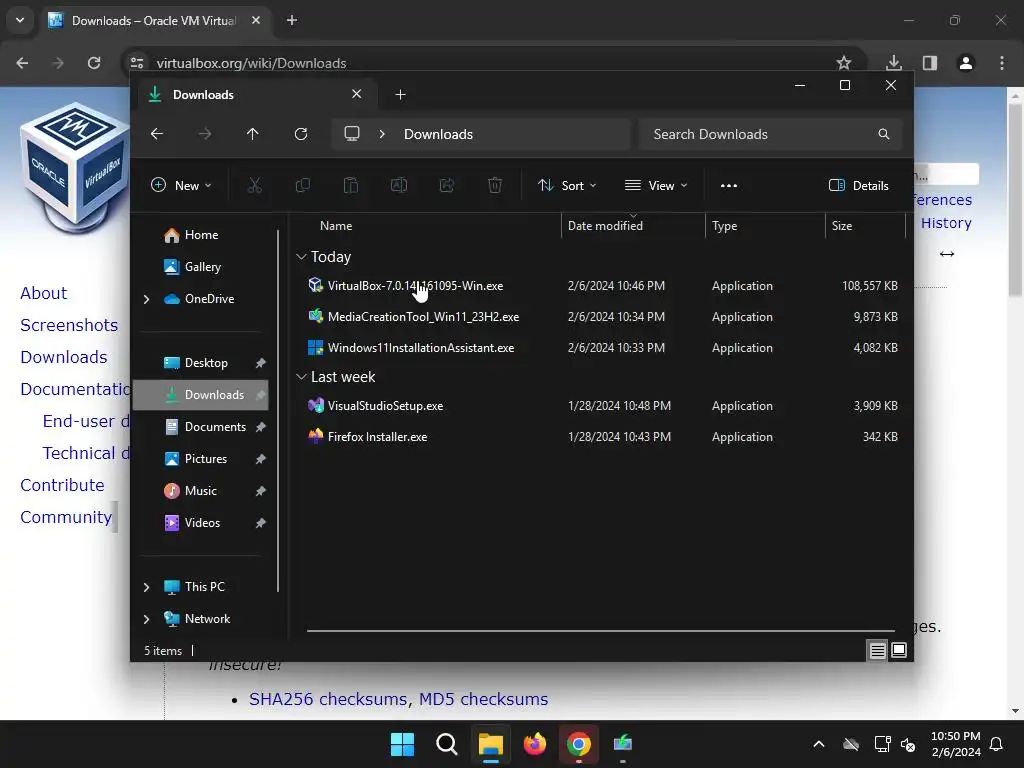Select Gallery in navigation pane
This screenshot has width=1024, height=768.
(202, 267)
